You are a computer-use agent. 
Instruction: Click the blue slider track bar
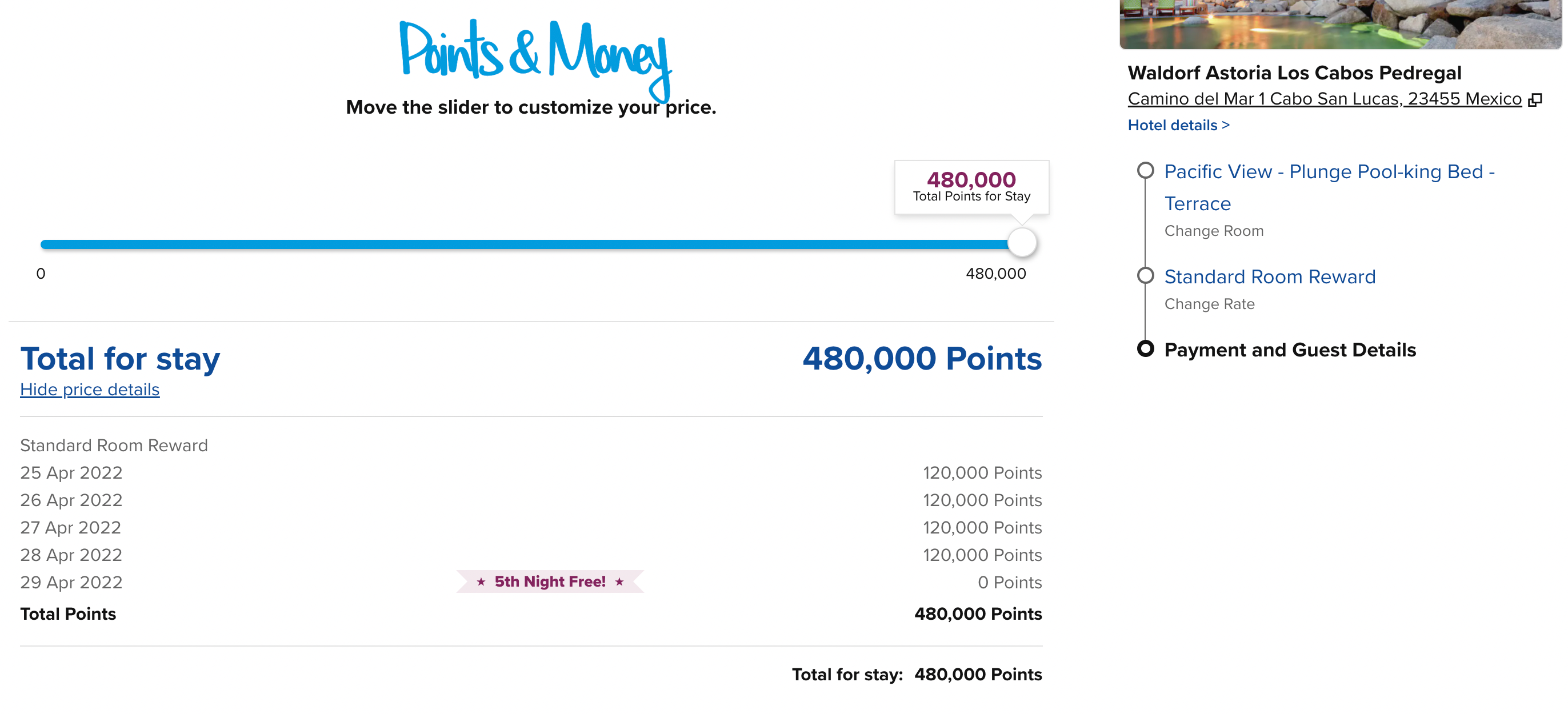click(x=523, y=244)
